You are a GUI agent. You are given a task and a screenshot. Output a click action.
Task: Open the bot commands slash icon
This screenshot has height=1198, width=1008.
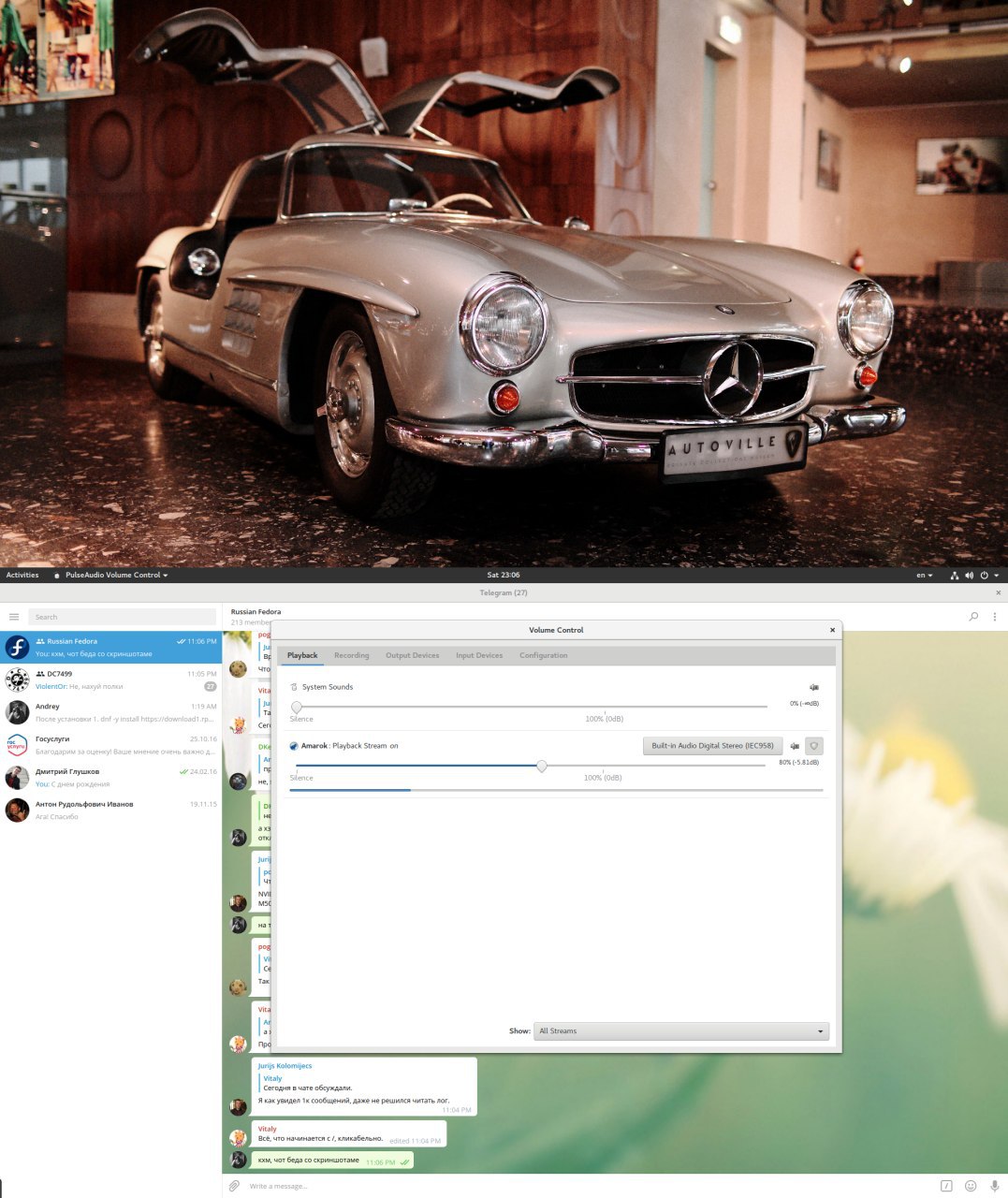946,1186
